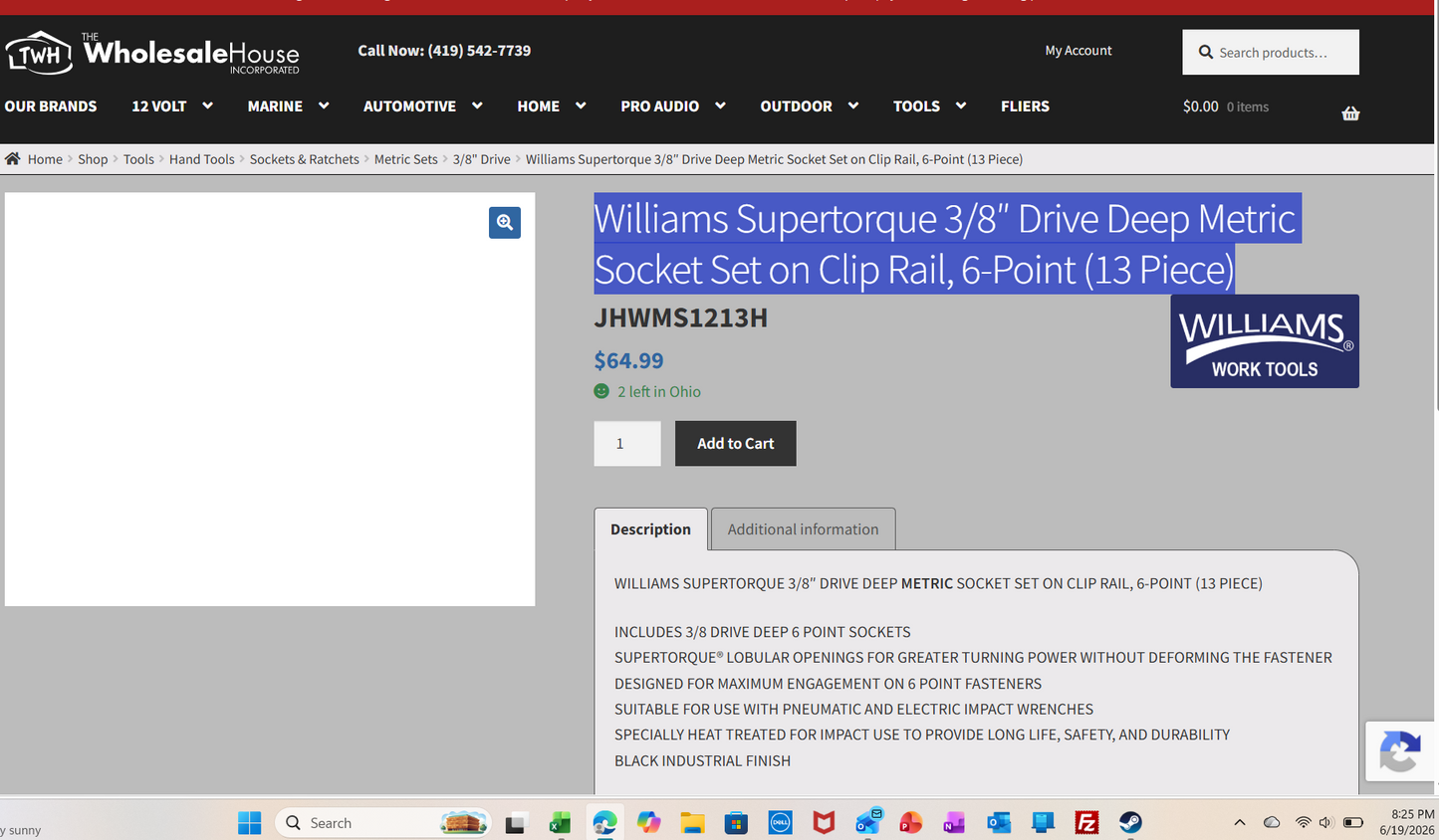1439x840 pixels.
Task: Expand the Marine menu dropdown arrow
Action: [x=324, y=105]
